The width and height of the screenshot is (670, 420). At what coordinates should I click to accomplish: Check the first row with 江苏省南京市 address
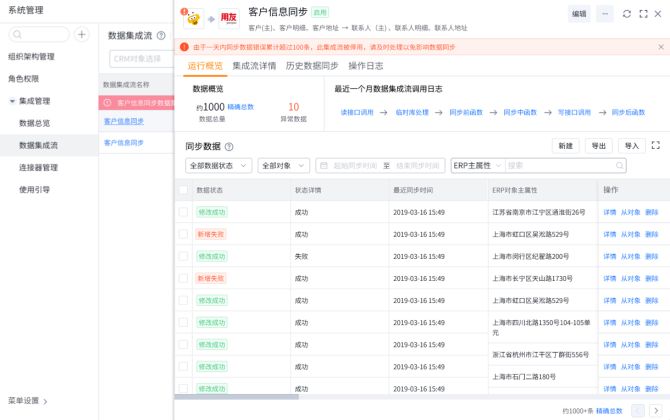point(183,212)
